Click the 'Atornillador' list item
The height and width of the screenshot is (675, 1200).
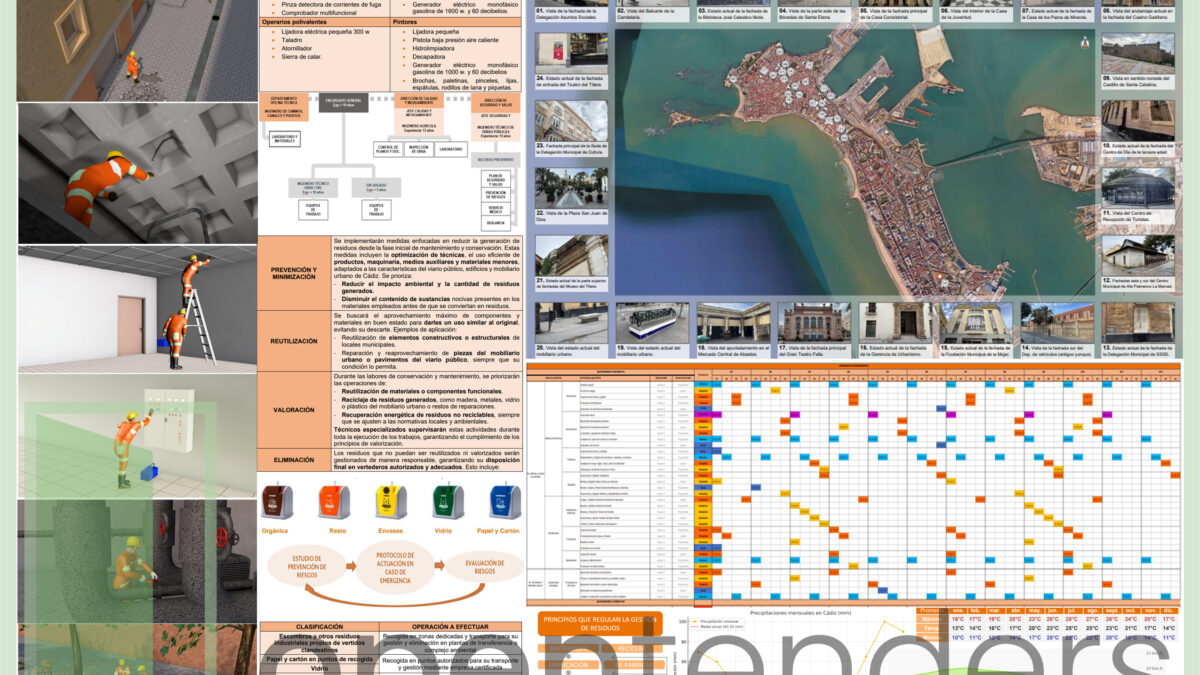click(x=298, y=47)
